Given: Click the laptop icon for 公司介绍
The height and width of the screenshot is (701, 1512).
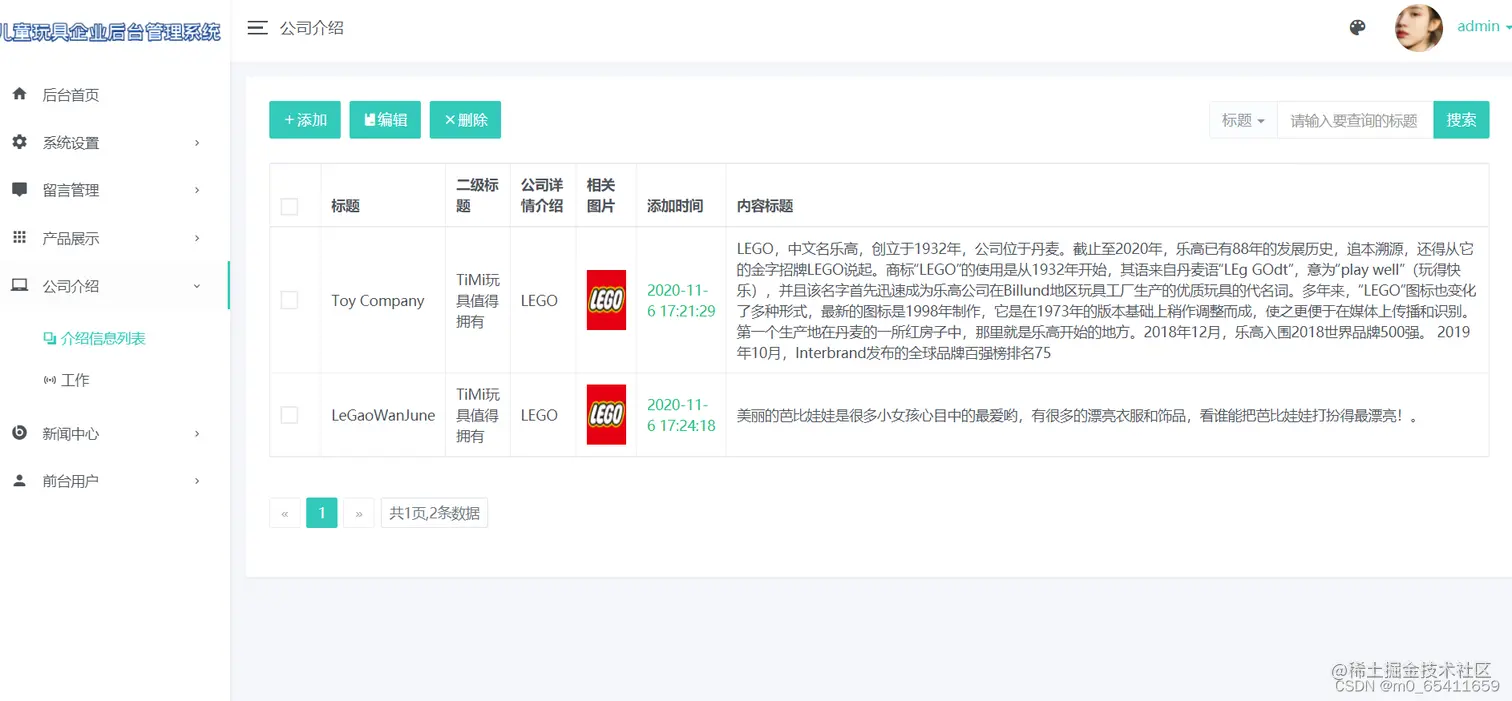Looking at the screenshot, I should (19, 286).
